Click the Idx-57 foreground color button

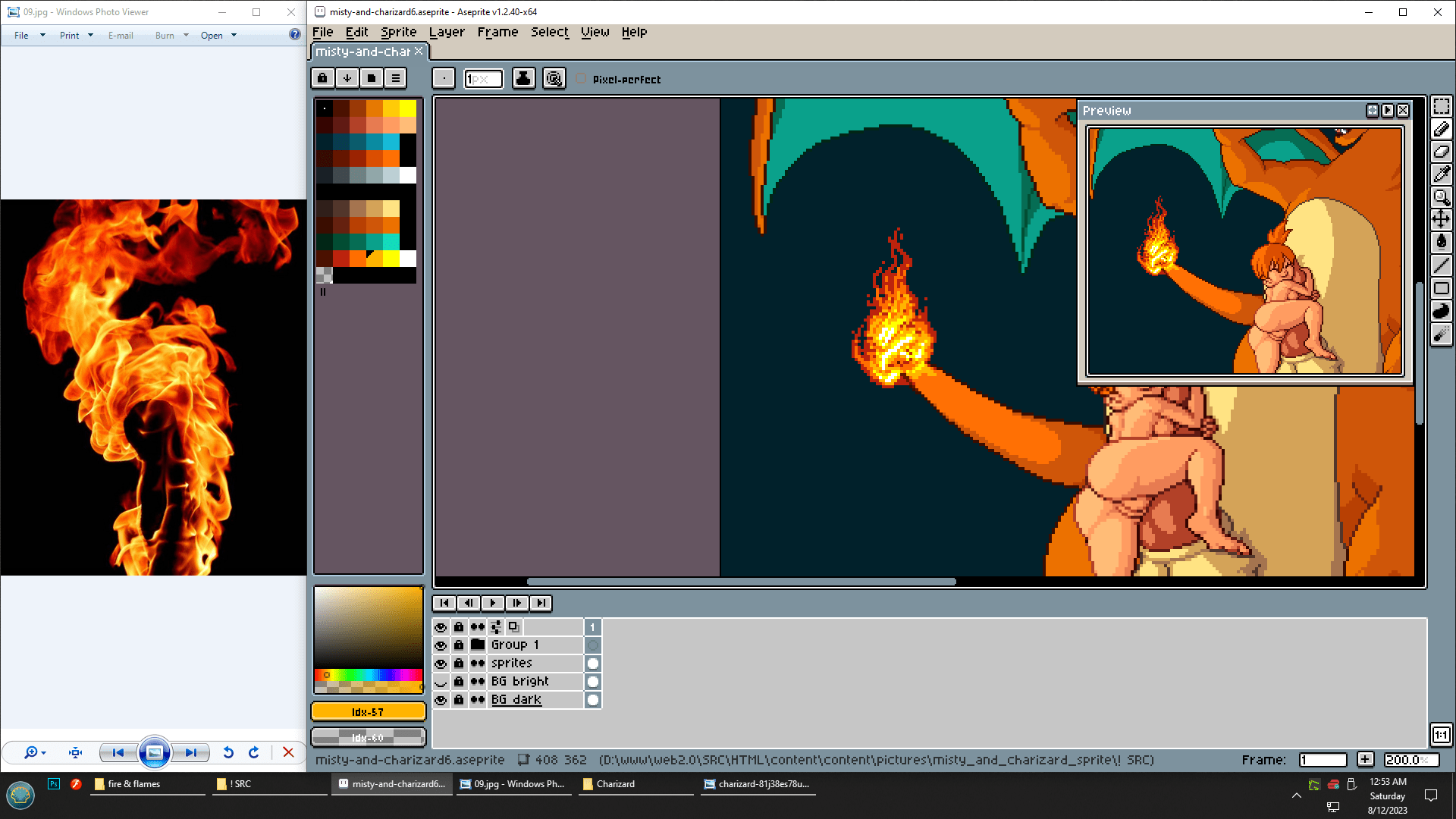click(368, 711)
